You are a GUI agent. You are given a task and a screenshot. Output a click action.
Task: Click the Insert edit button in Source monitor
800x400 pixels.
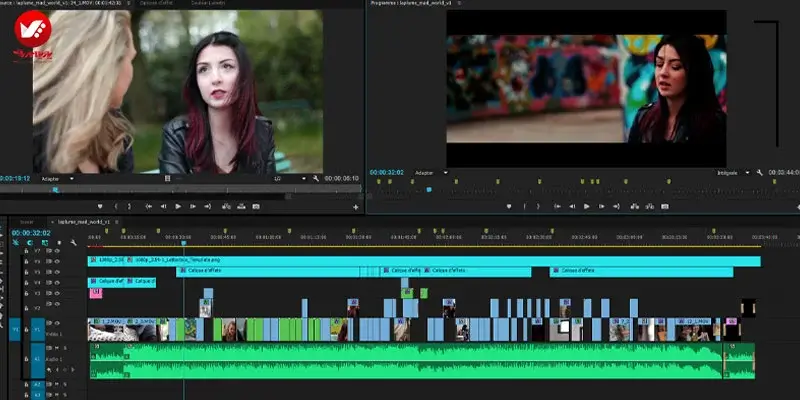pos(226,206)
